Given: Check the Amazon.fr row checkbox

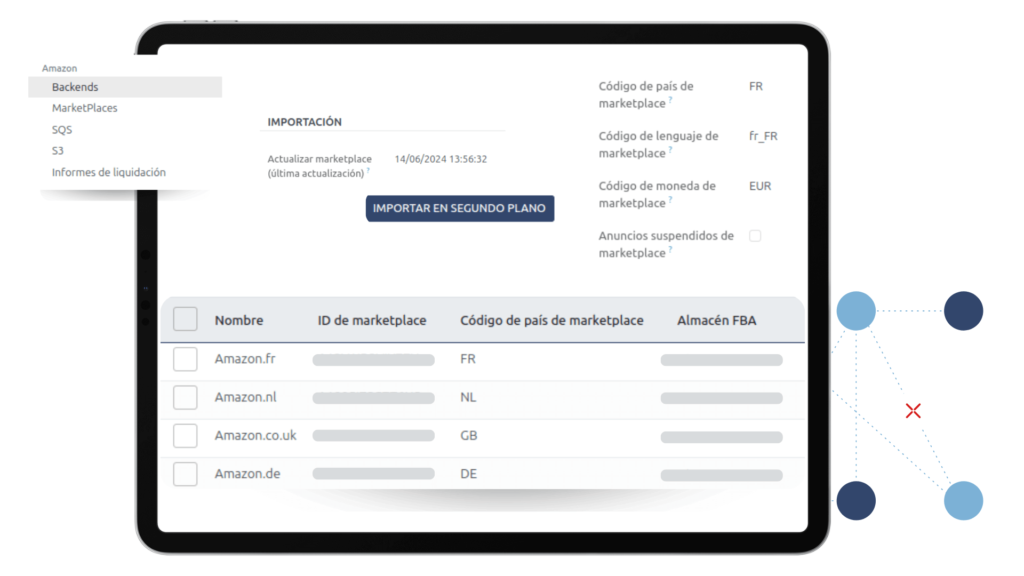Looking at the screenshot, I should click(x=185, y=359).
